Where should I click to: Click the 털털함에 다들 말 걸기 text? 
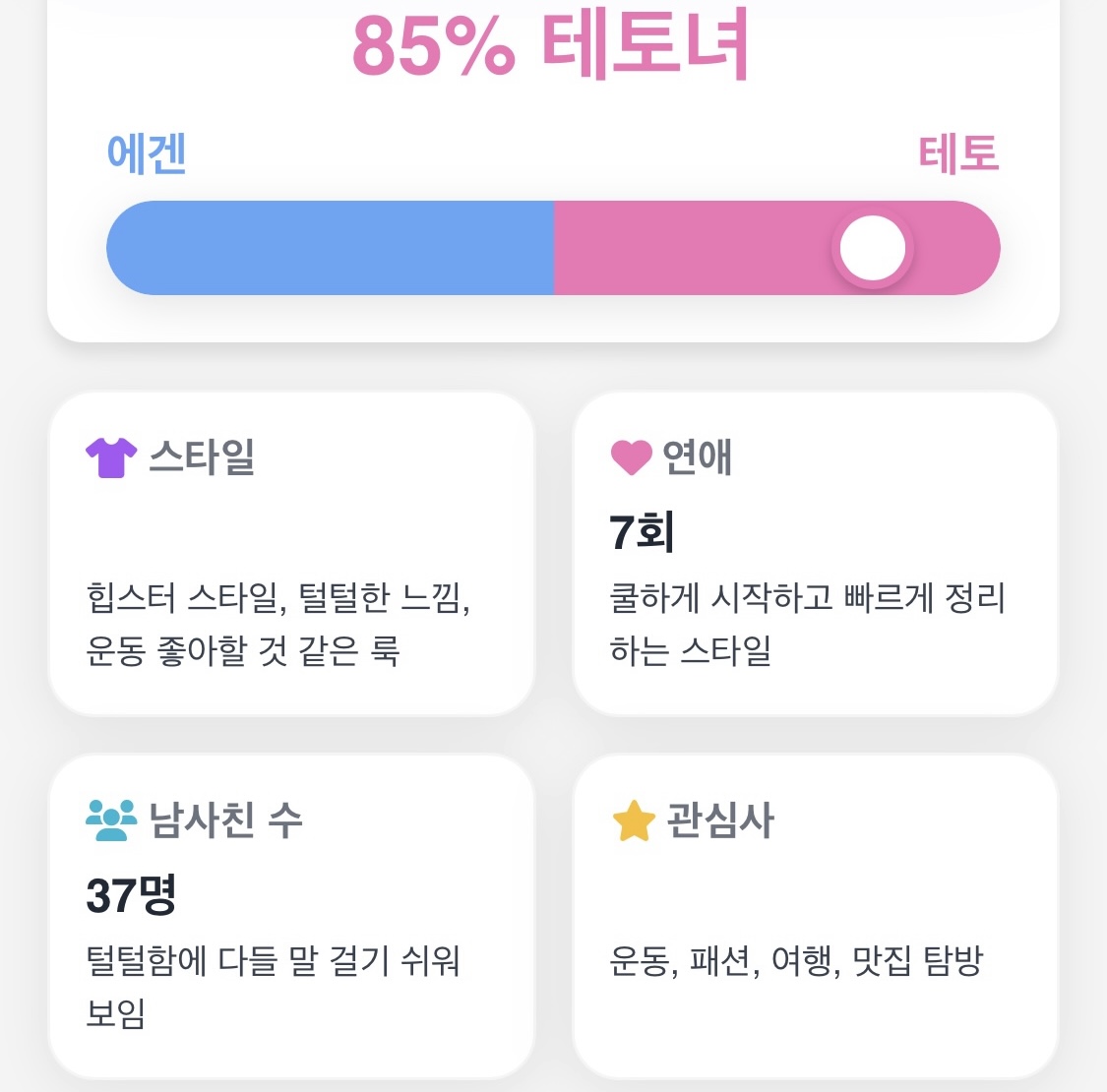click(x=273, y=987)
